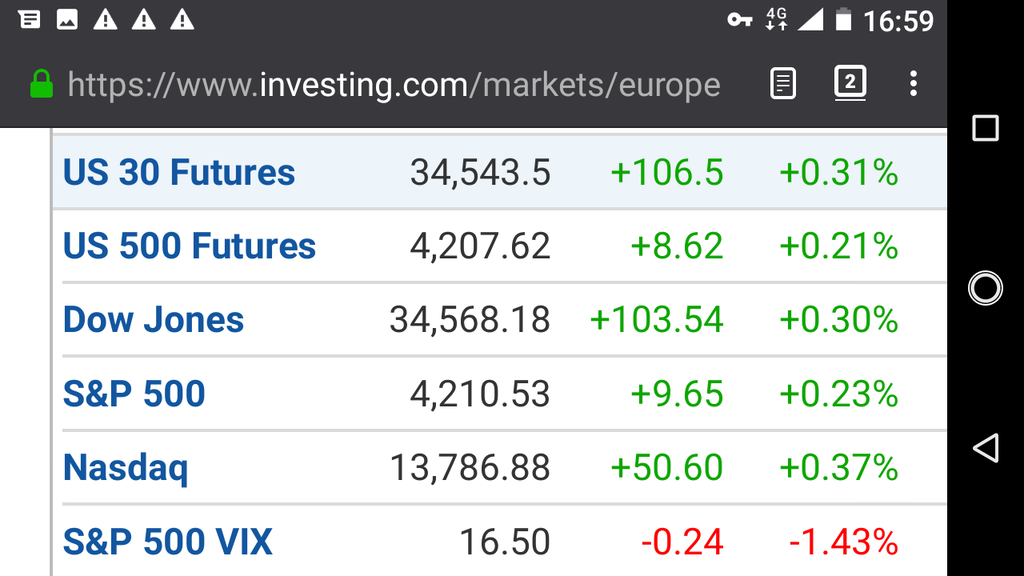Image resolution: width=1024 pixels, height=576 pixels.
Task: Open the US 30 Futures link
Action: tap(179, 172)
